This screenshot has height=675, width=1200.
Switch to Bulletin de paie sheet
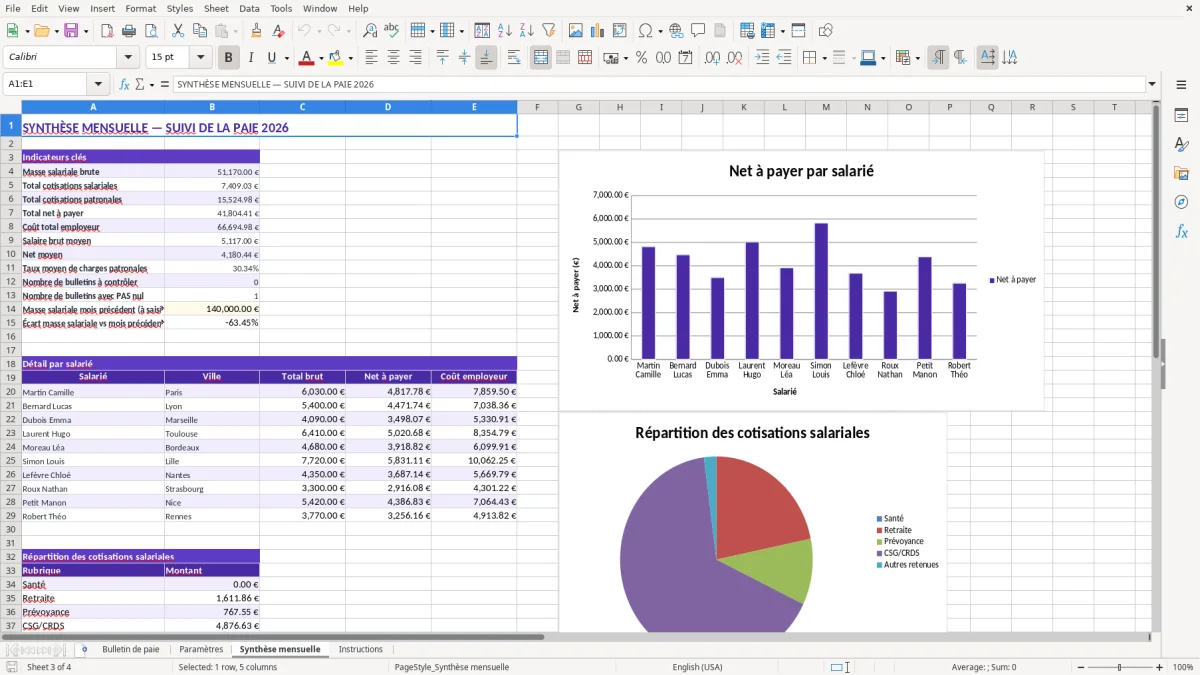(x=130, y=649)
